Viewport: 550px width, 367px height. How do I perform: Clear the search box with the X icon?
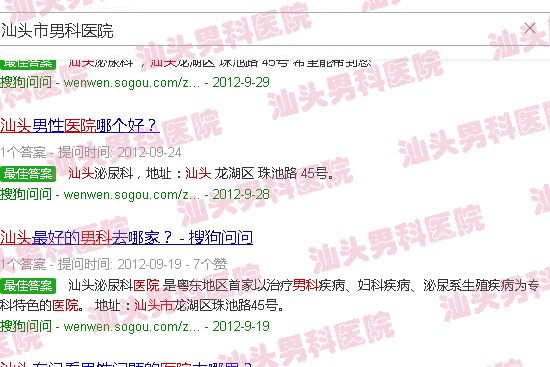tap(530, 28)
